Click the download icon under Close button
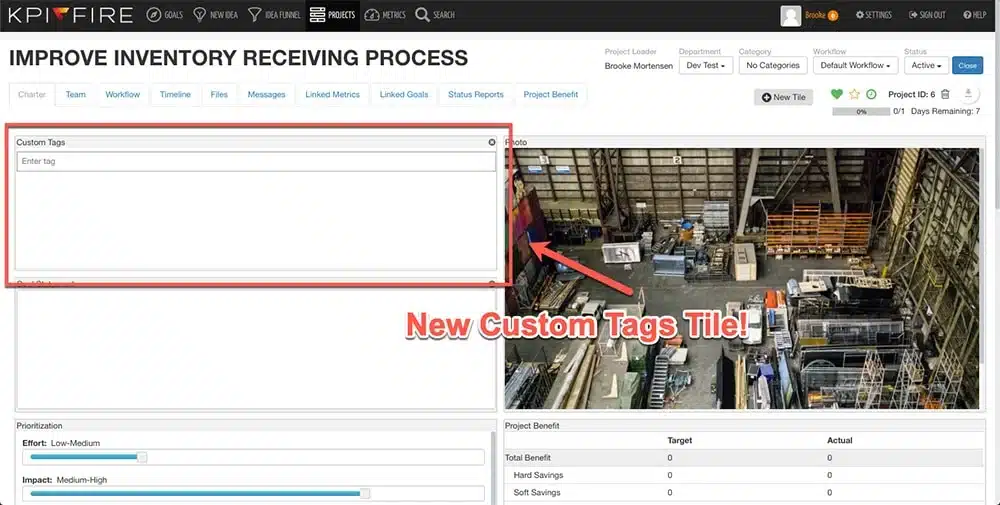The width and height of the screenshot is (1000, 505). 968,94
